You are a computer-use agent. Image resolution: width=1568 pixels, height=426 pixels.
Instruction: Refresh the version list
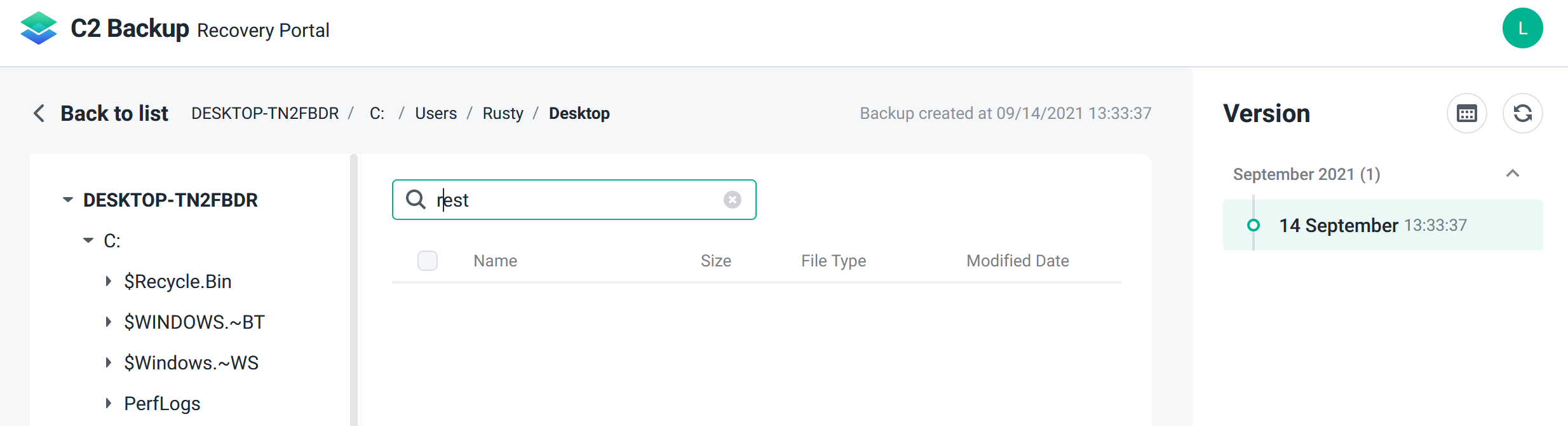pyautogui.click(x=1523, y=114)
